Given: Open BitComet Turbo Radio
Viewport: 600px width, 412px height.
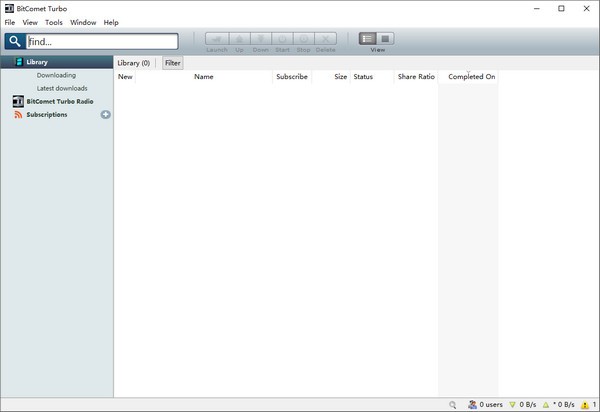Looking at the screenshot, I should [59, 101].
